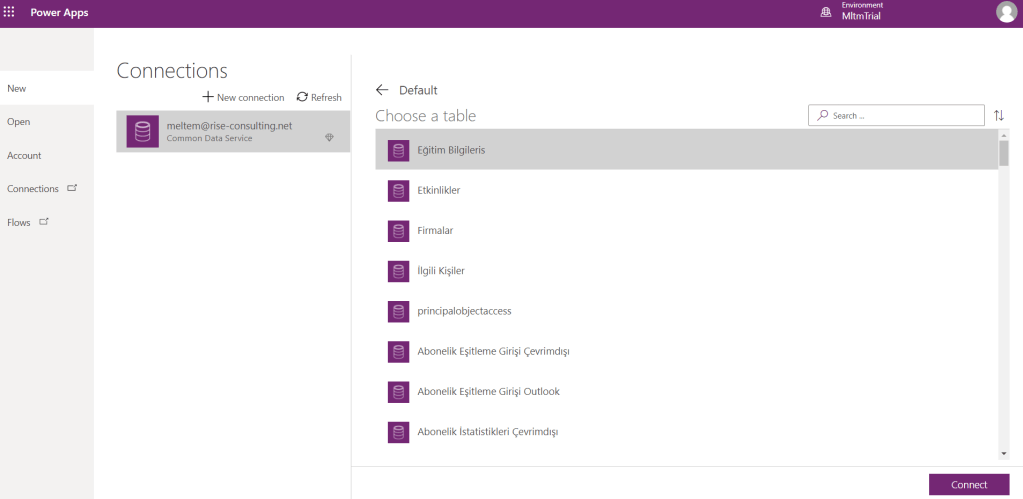
Task: Open Account from the left navigation
Action: pos(24,156)
